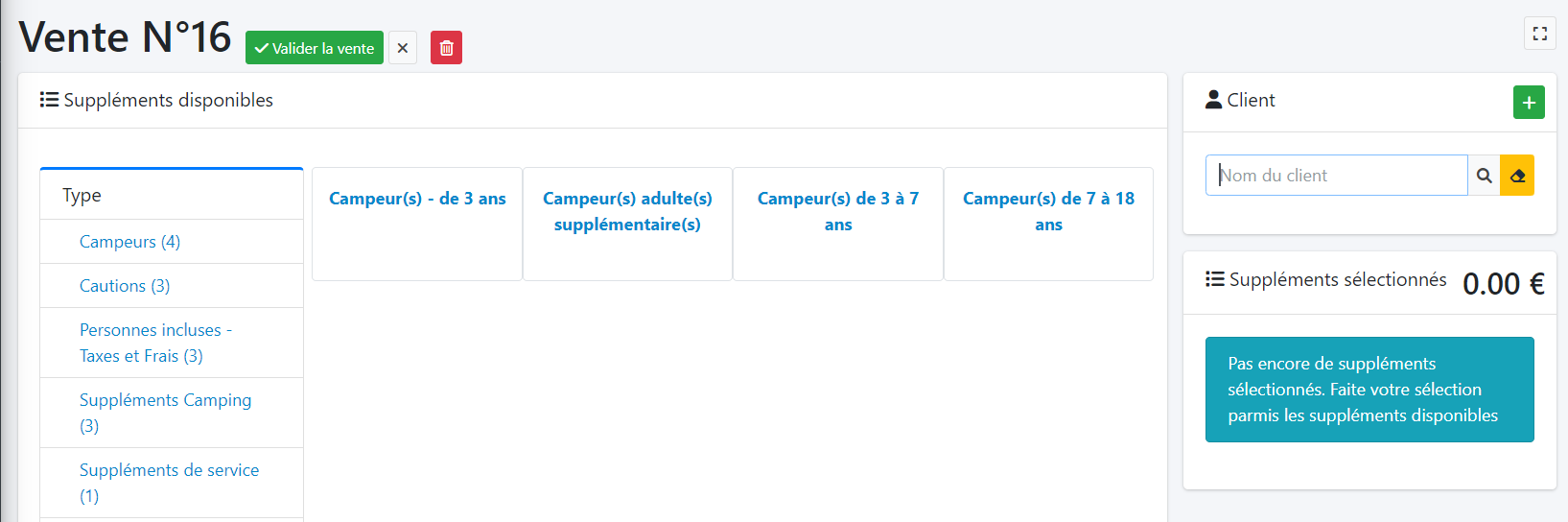
Task: Select Personnes incluses - Taxes et Frais
Action: click(x=155, y=343)
